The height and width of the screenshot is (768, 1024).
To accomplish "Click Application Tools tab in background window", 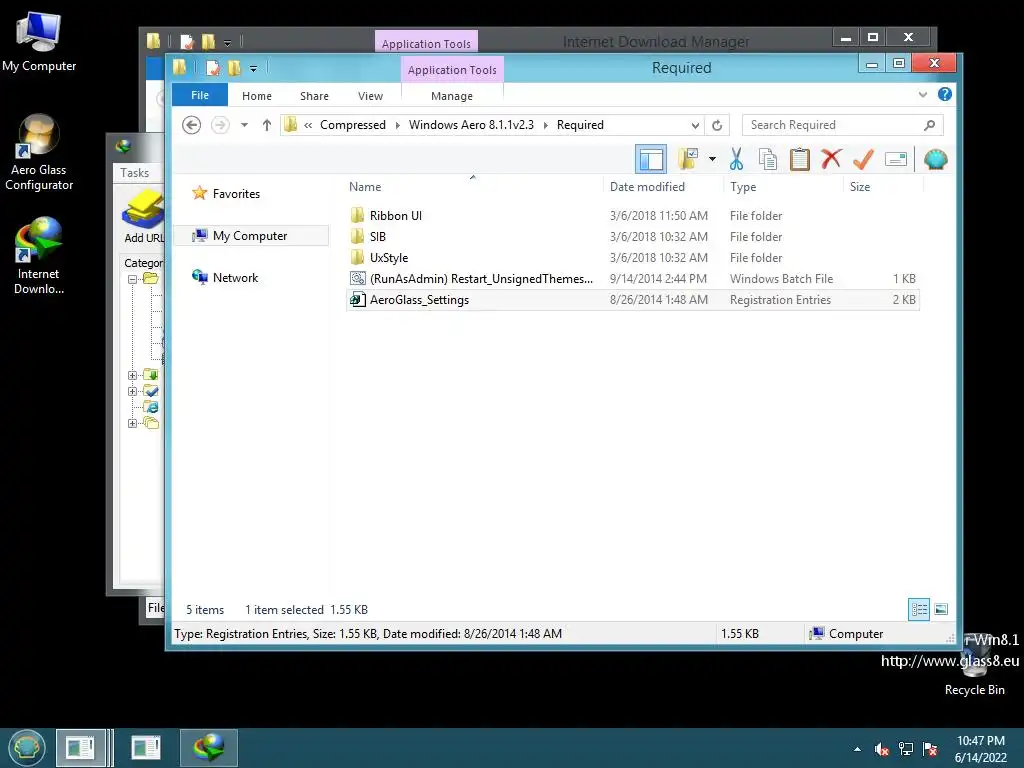I will pyautogui.click(x=426, y=43).
